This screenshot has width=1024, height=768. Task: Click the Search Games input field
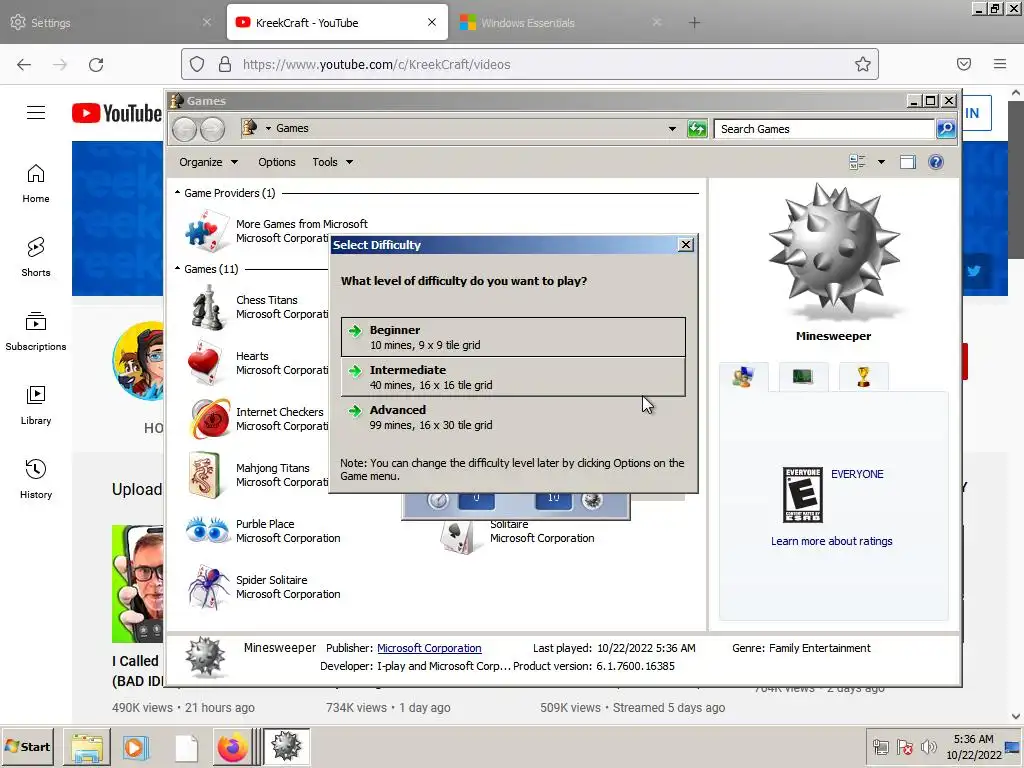(x=824, y=129)
